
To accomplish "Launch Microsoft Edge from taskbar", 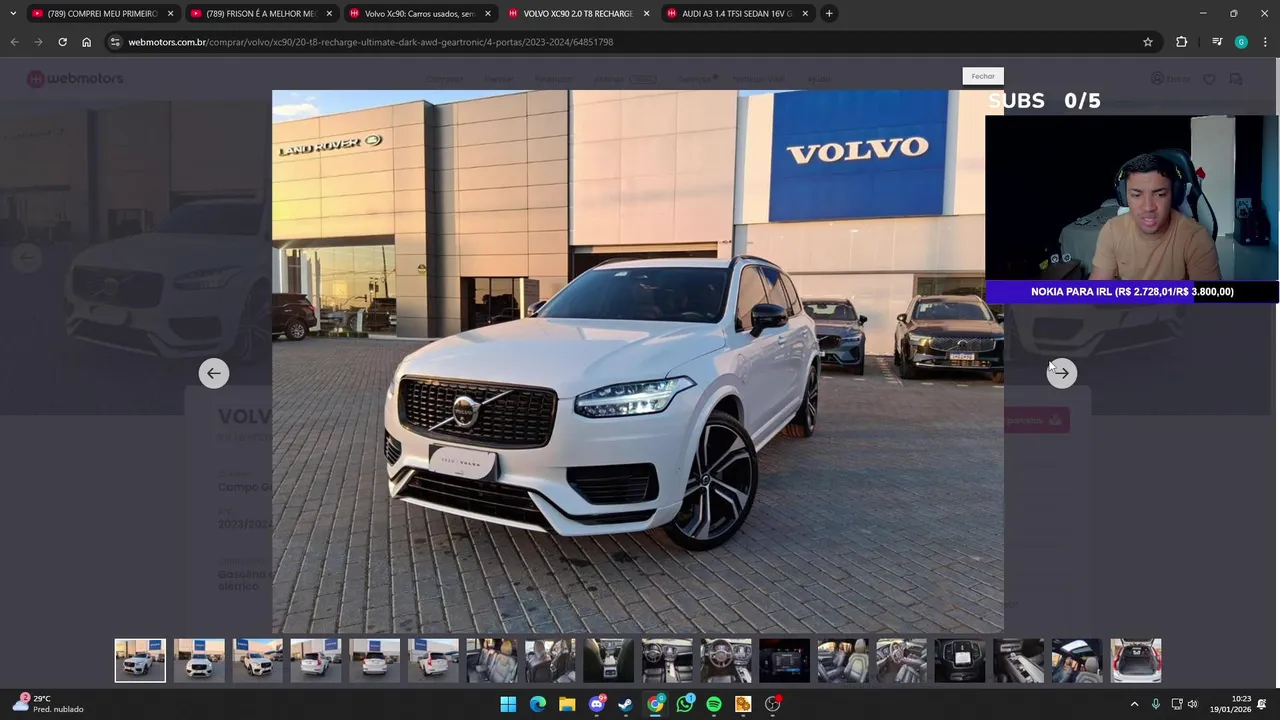I will (x=538, y=704).
